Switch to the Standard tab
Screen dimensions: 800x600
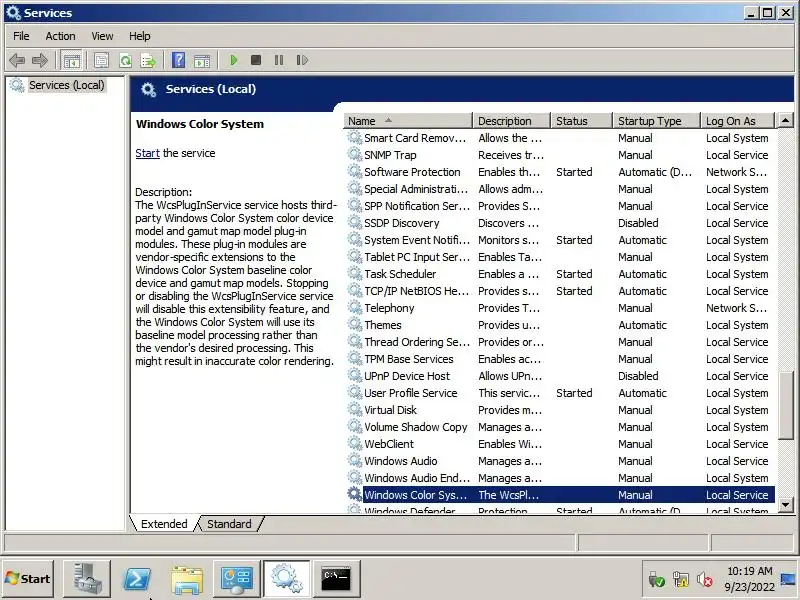(x=229, y=524)
